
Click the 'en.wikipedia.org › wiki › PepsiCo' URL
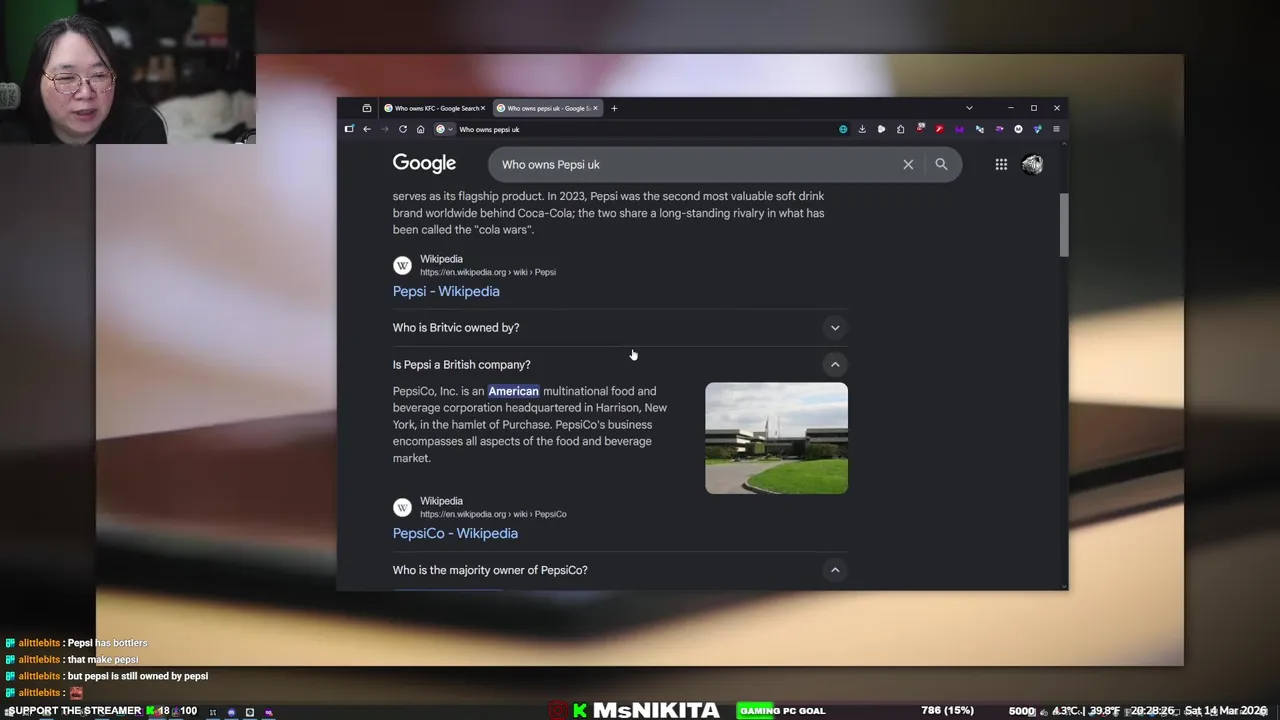pos(493,514)
